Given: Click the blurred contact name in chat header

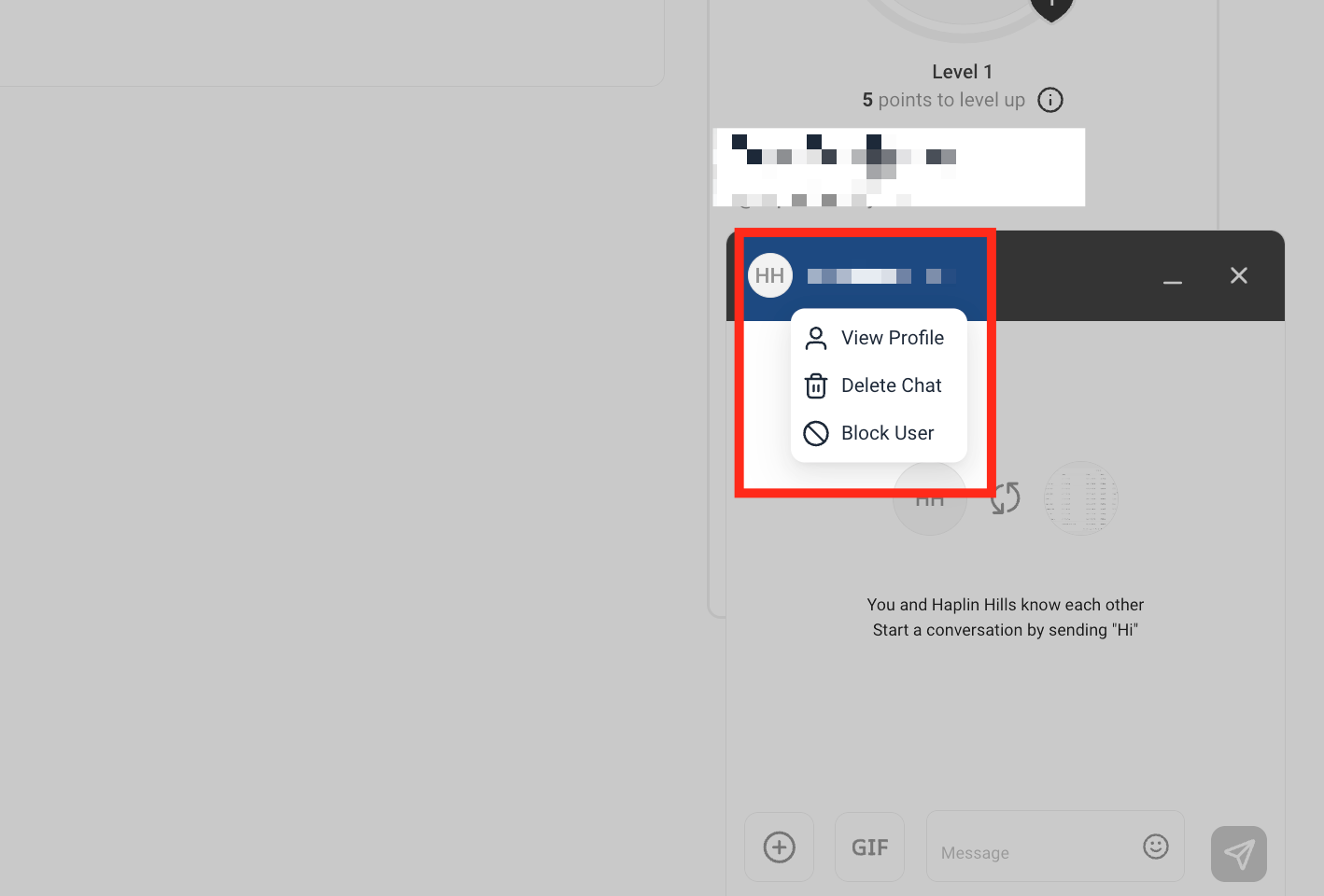Looking at the screenshot, I should (881, 276).
